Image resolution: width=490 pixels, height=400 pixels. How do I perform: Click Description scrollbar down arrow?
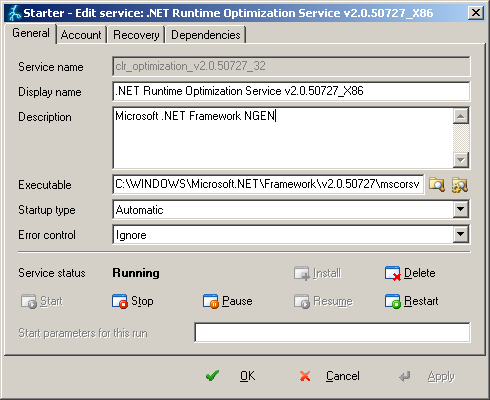click(461, 160)
